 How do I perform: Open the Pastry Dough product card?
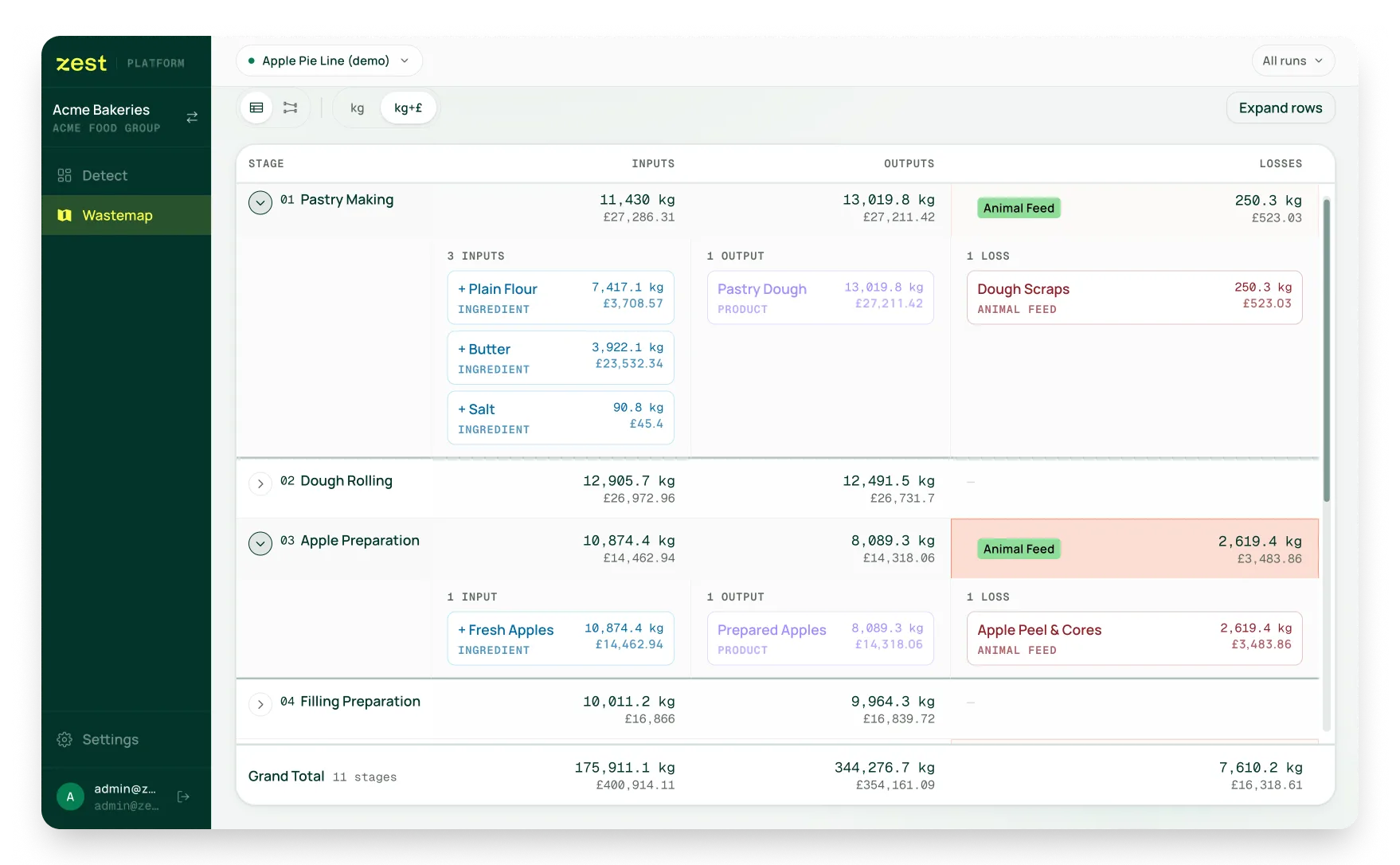click(820, 297)
